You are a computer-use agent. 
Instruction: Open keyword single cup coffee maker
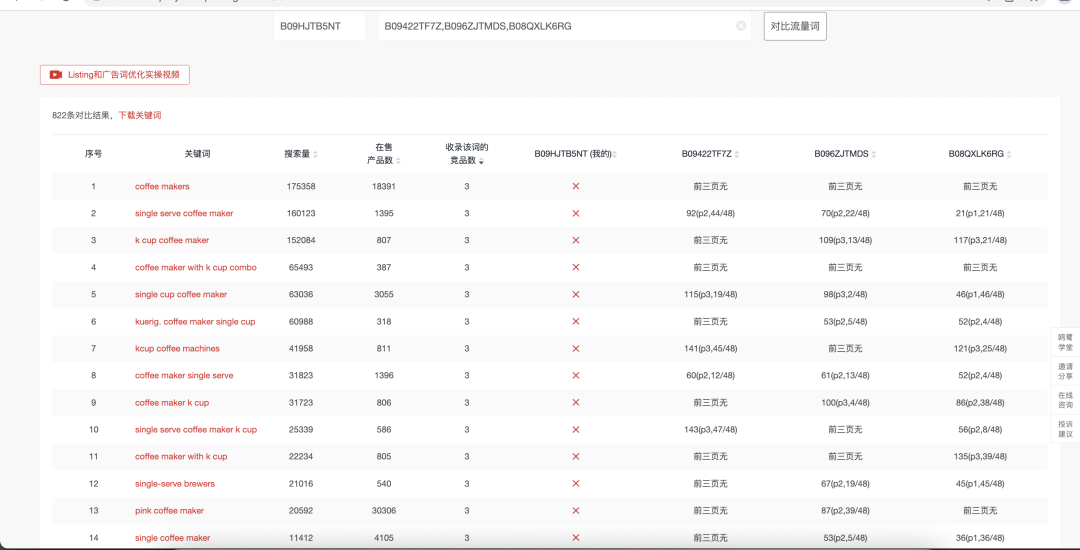coord(180,295)
